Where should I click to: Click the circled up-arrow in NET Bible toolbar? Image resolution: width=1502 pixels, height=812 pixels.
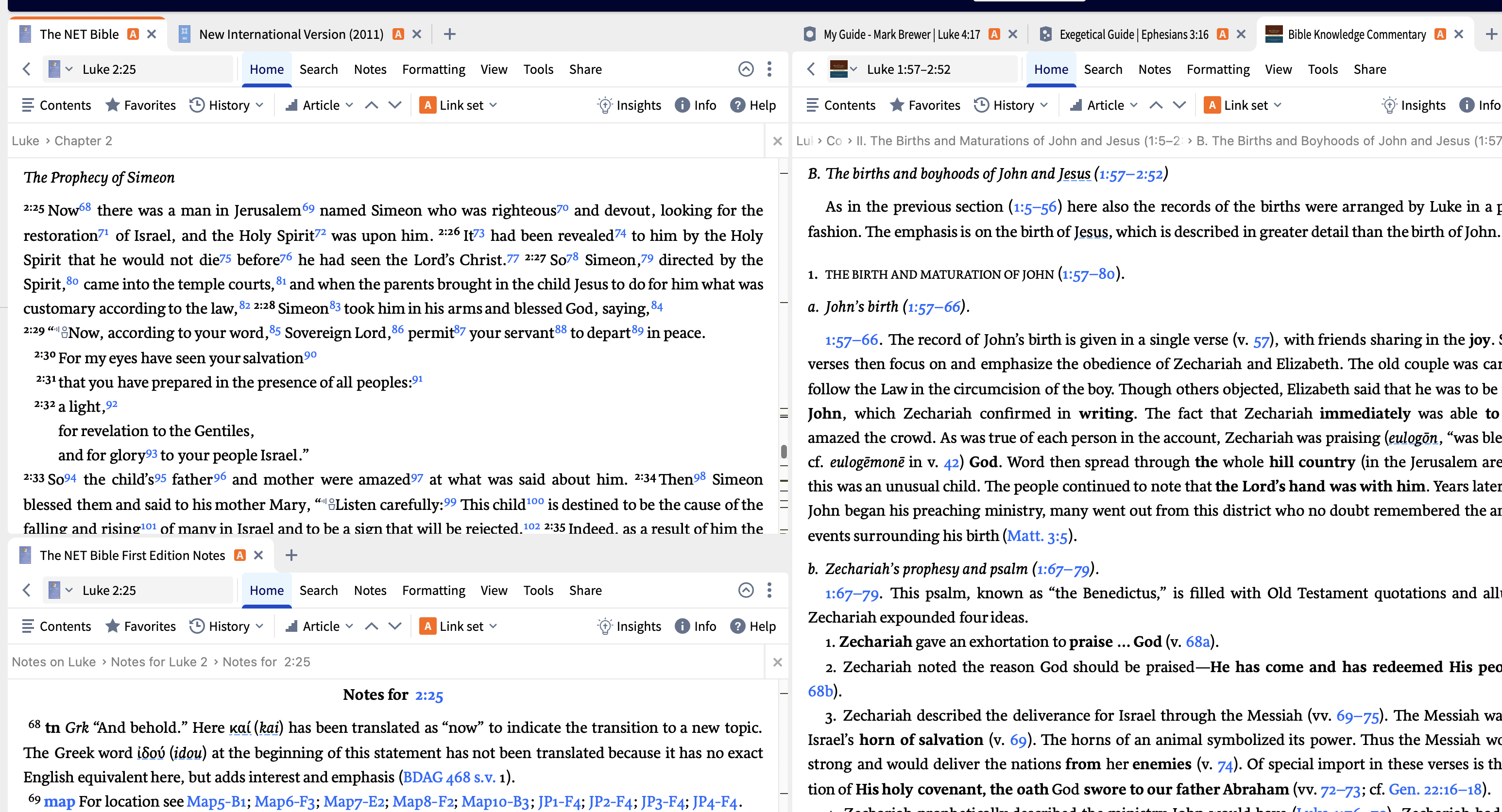(x=746, y=69)
